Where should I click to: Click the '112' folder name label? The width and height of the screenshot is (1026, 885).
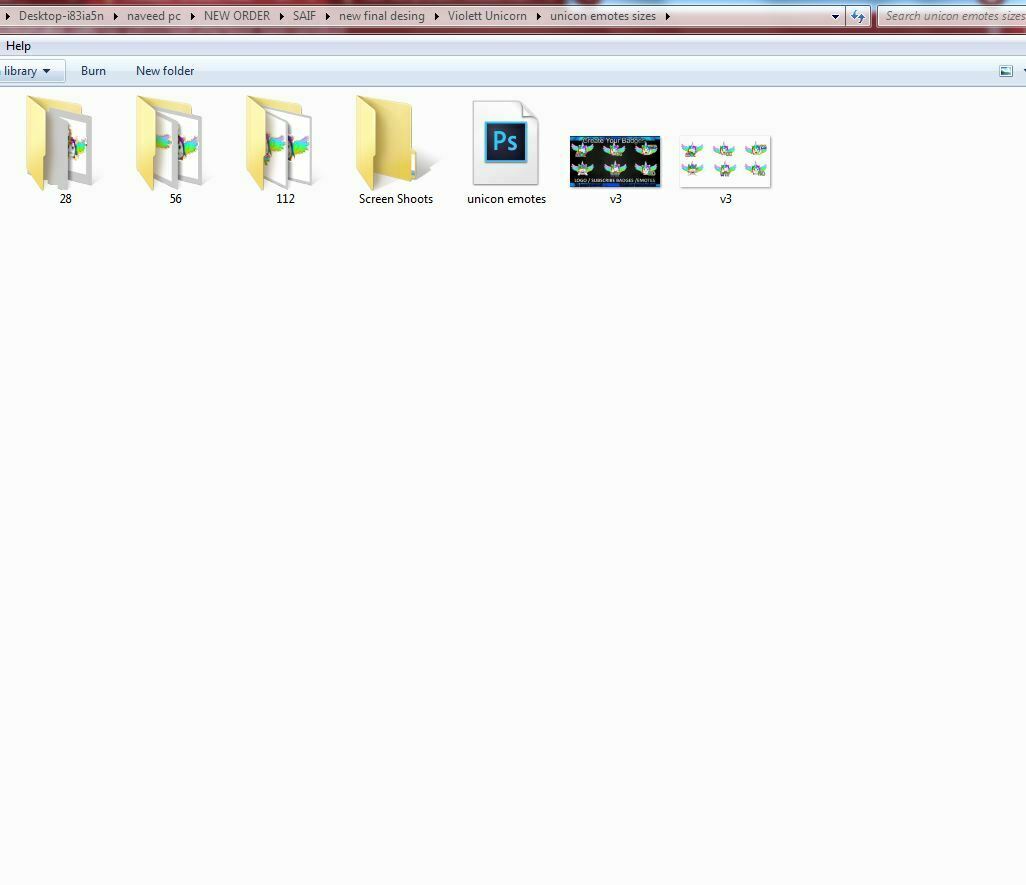[x=285, y=199]
